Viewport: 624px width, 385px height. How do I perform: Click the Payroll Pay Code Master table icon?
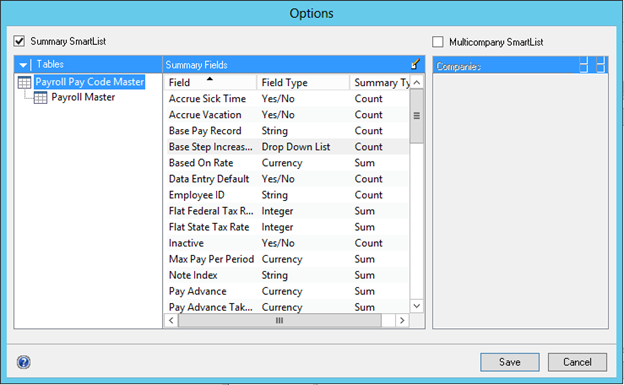(24, 82)
